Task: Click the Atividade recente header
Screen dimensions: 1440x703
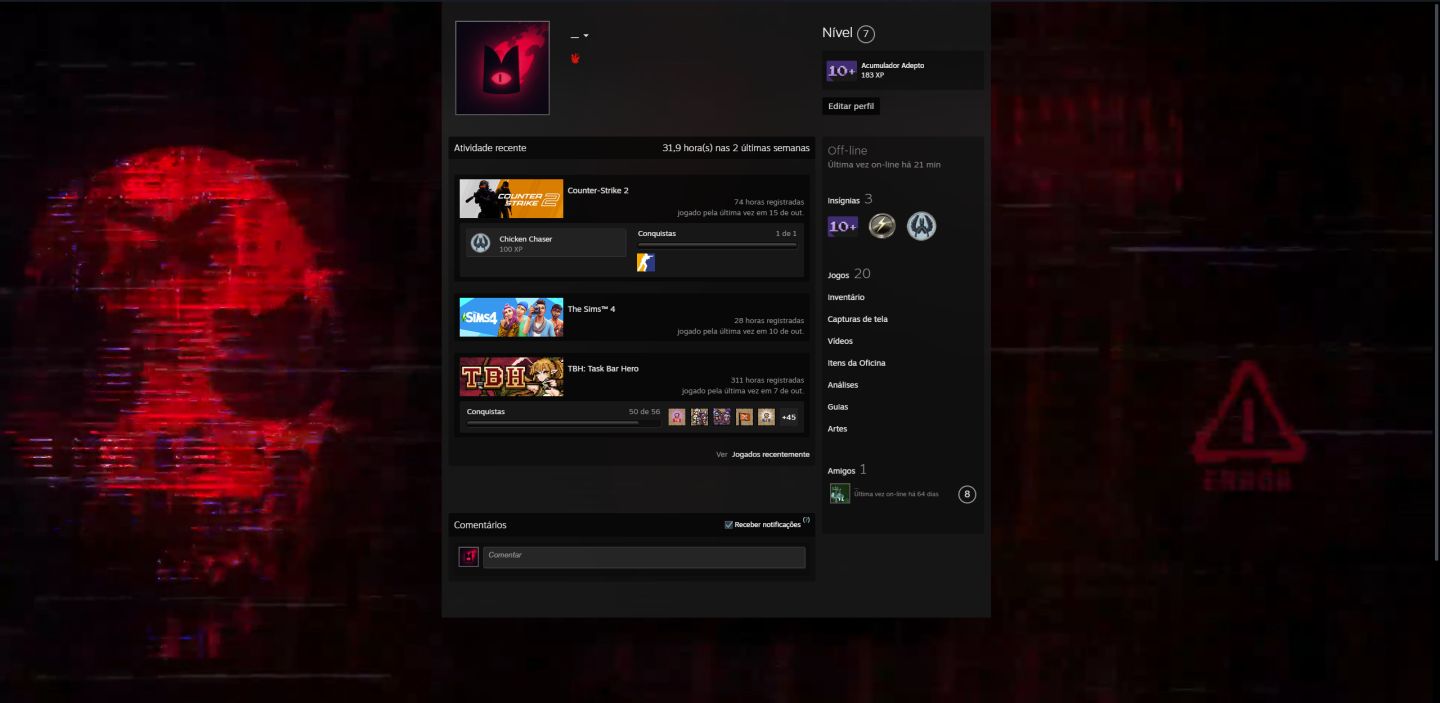Action: click(490, 148)
